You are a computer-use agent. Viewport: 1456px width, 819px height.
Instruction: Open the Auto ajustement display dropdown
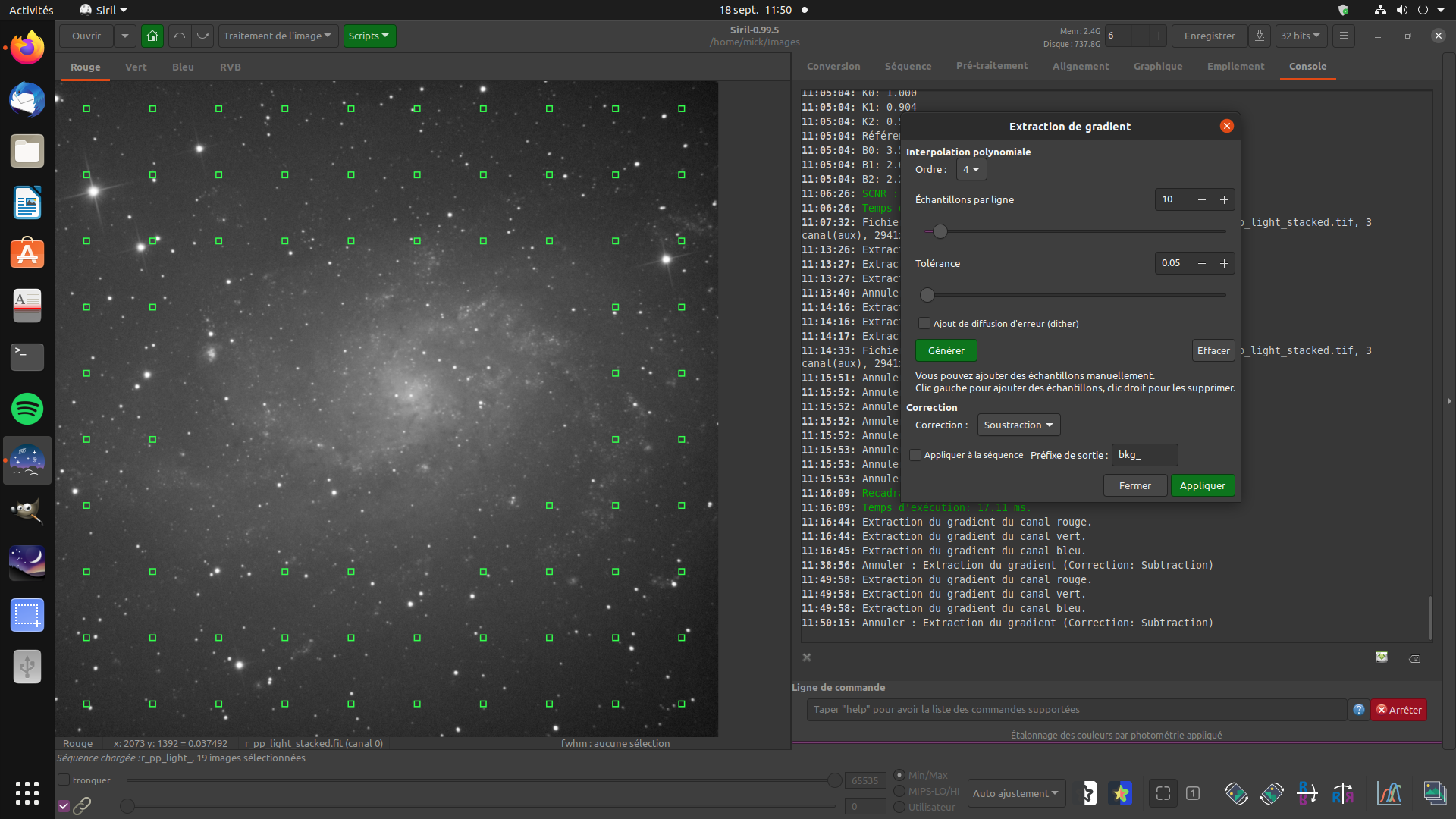[x=1015, y=793]
